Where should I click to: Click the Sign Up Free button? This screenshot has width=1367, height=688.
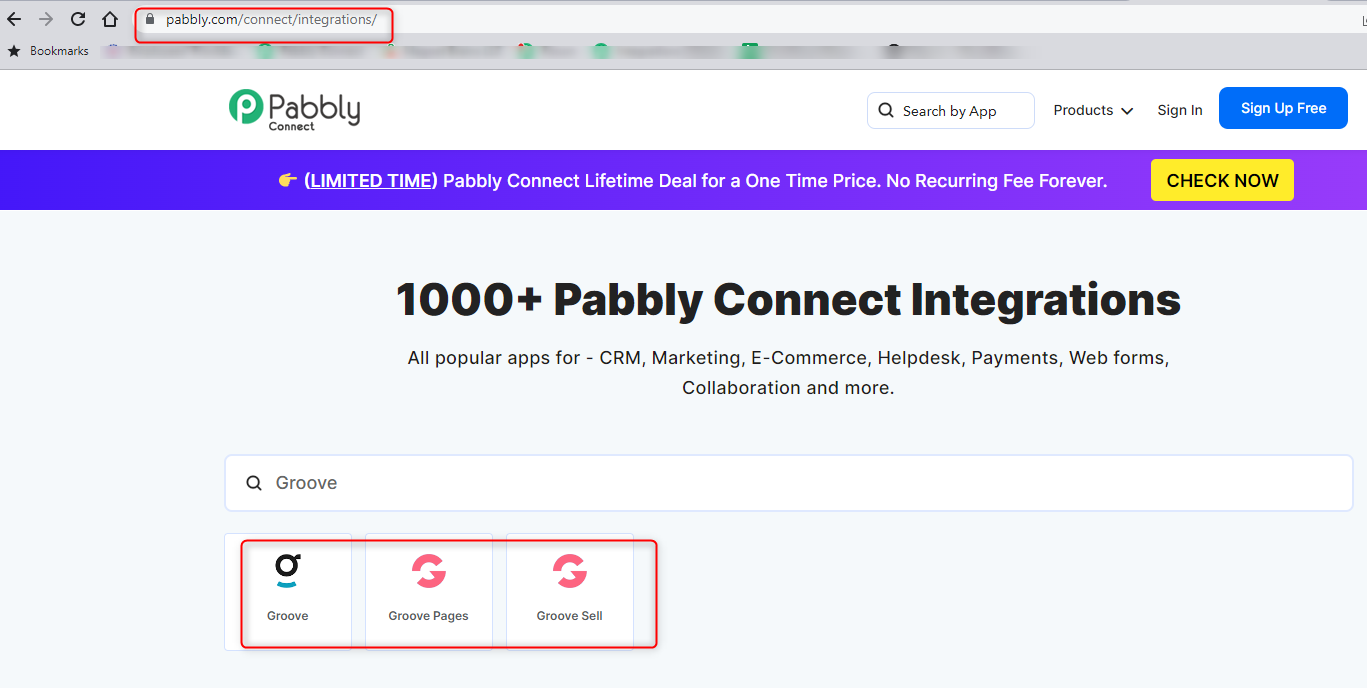(x=1283, y=108)
